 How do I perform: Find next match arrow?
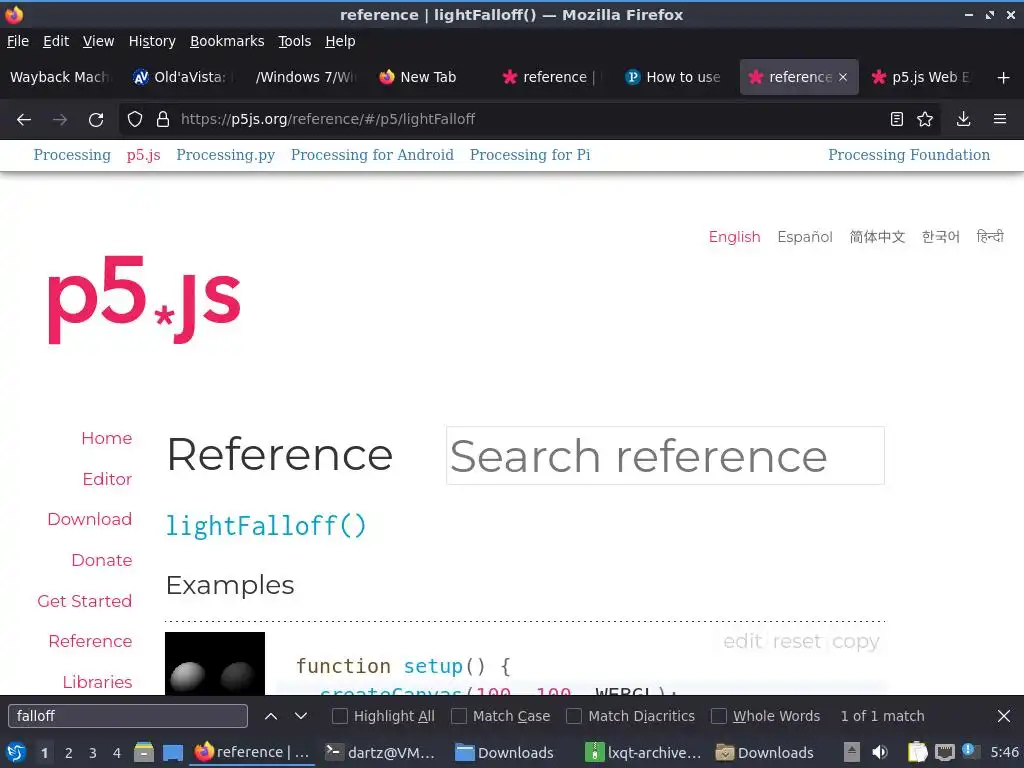coord(301,716)
